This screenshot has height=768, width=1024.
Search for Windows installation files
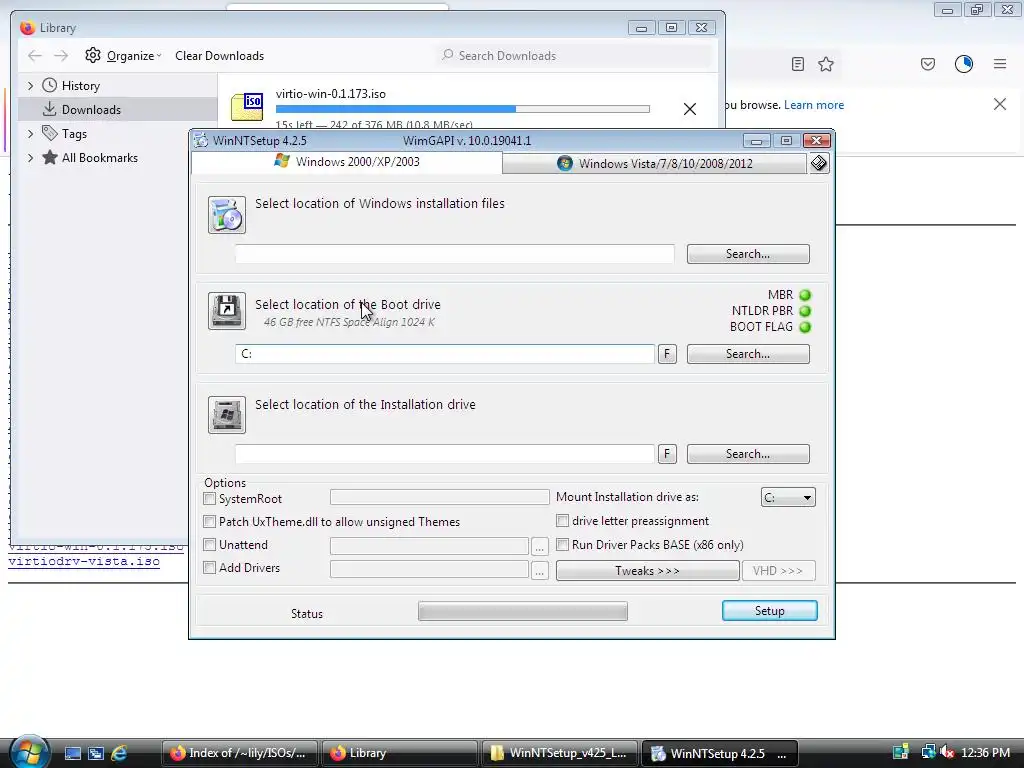pyautogui.click(x=748, y=254)
